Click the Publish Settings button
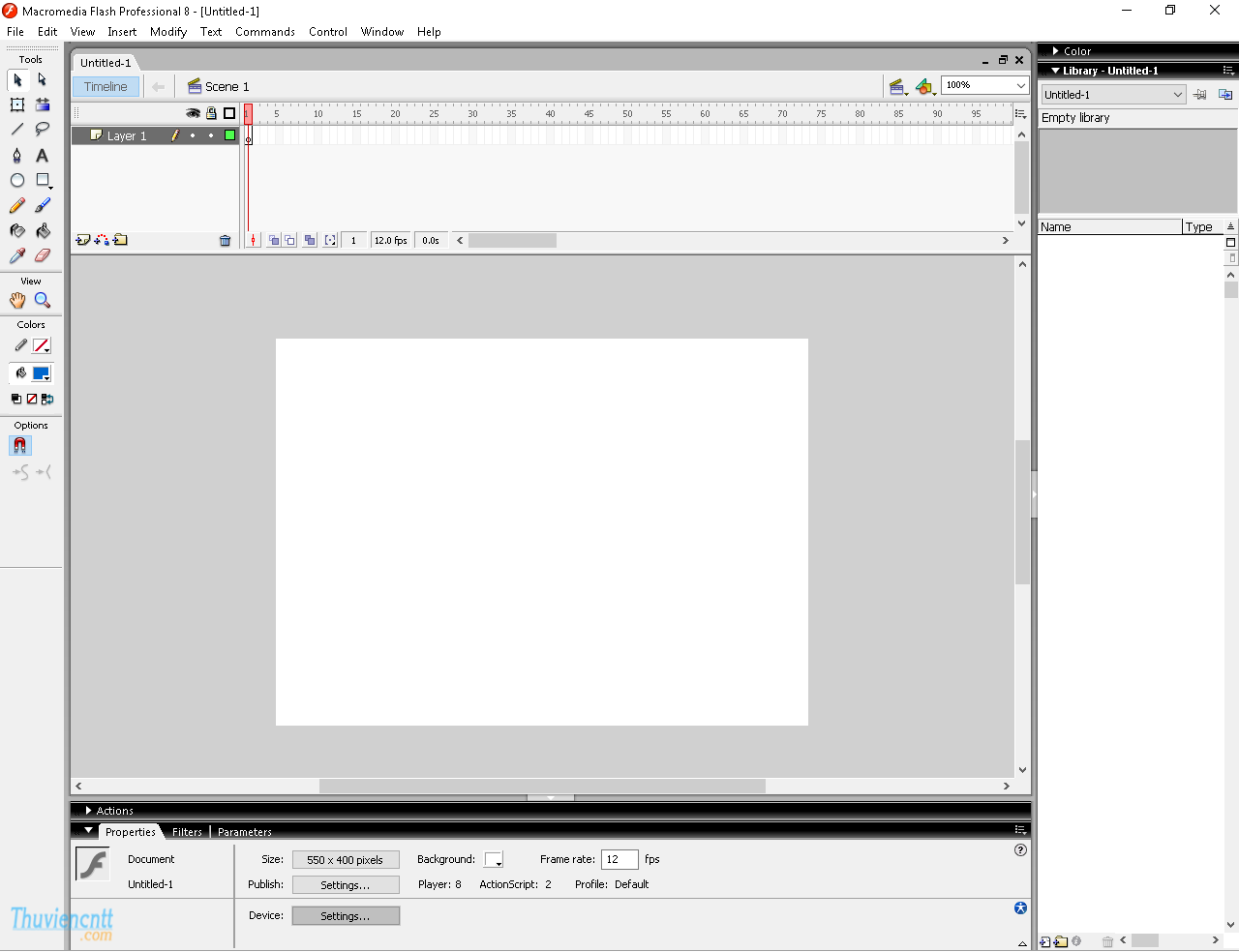Image resolution: width=1239 pixels, height=952 pixels. [x=346, y=884]
